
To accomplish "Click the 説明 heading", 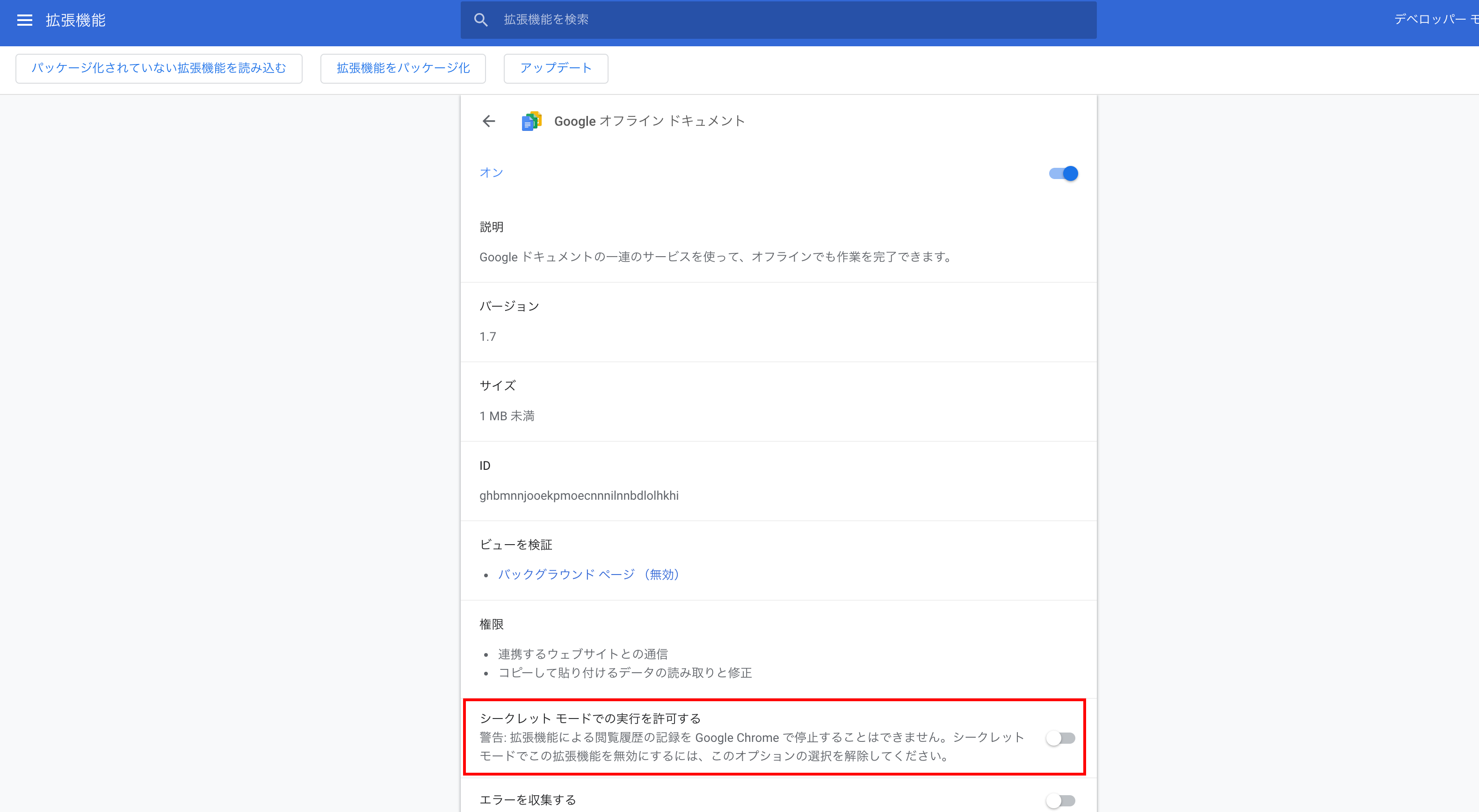I will (492, 227).
